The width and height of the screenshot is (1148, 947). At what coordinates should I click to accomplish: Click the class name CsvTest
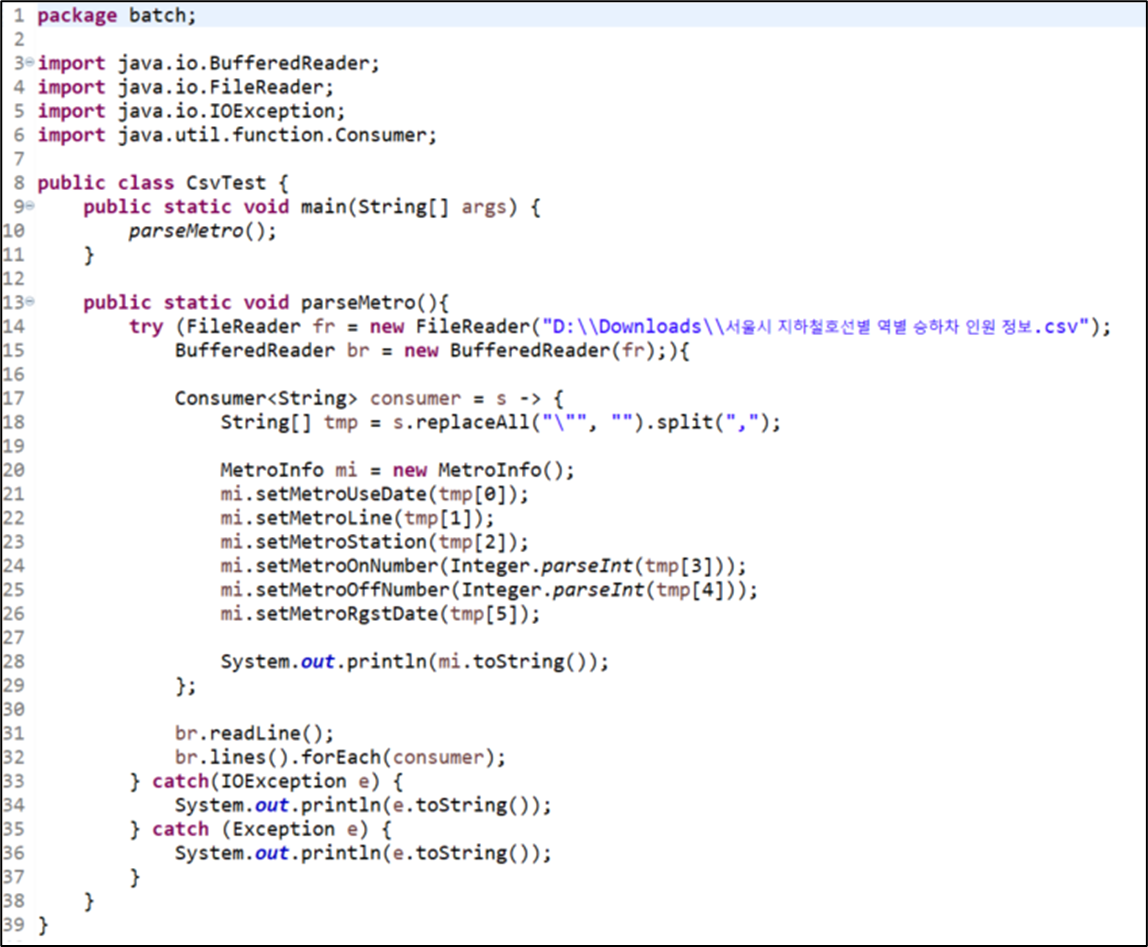226,183
